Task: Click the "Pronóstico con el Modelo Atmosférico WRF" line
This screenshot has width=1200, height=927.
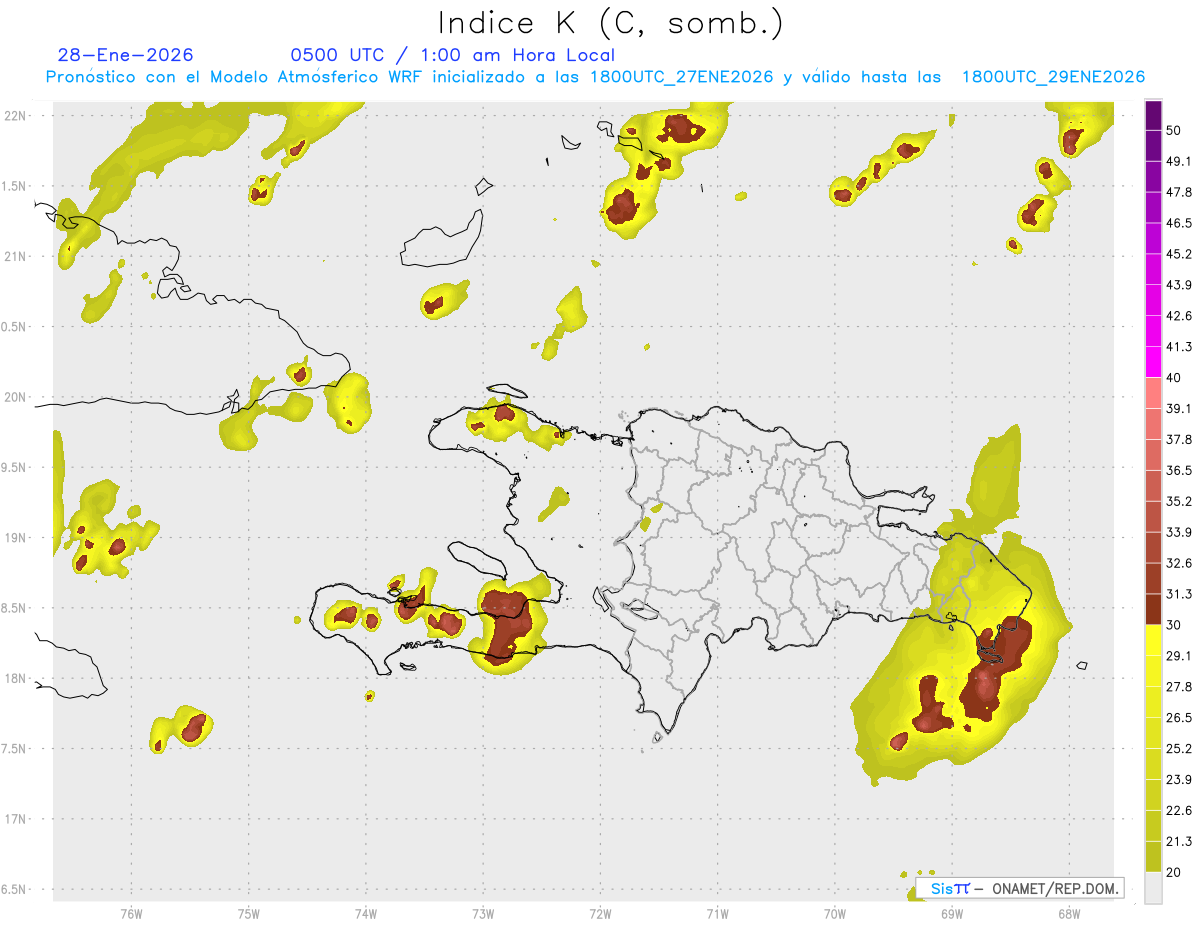Action: (595, 77)
